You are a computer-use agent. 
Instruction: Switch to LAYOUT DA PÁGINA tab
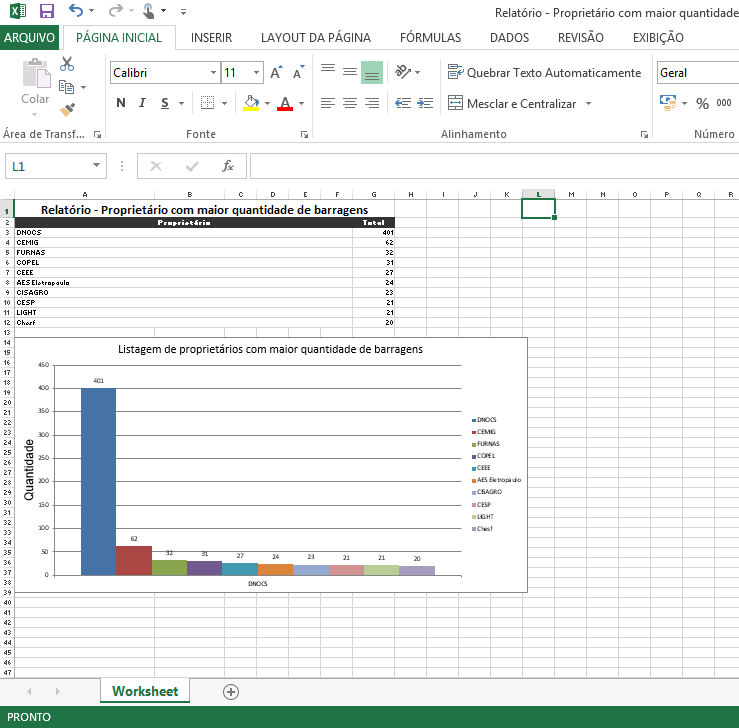[316, 38]
